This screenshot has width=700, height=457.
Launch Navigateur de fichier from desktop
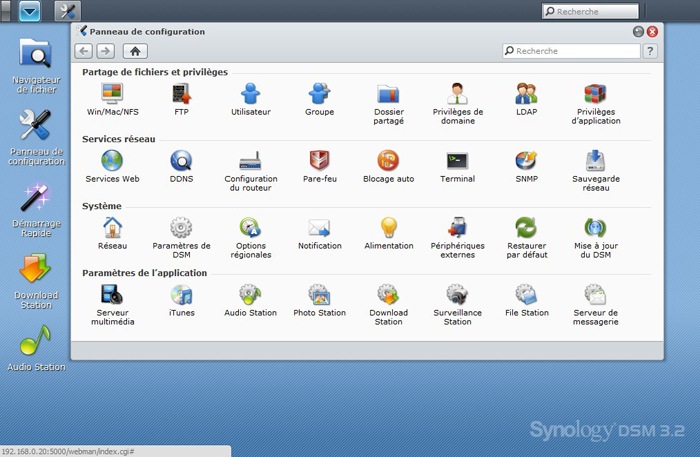point(36,66)
